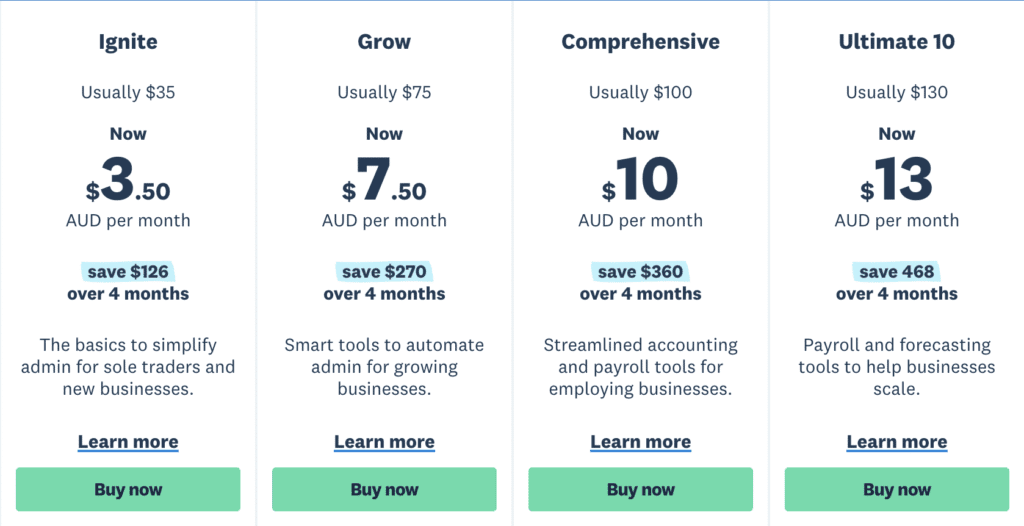The width and height of the screenshot is (1024, 526).
Task: Click the save $270 highlight badge
Action: click(384, 271)
